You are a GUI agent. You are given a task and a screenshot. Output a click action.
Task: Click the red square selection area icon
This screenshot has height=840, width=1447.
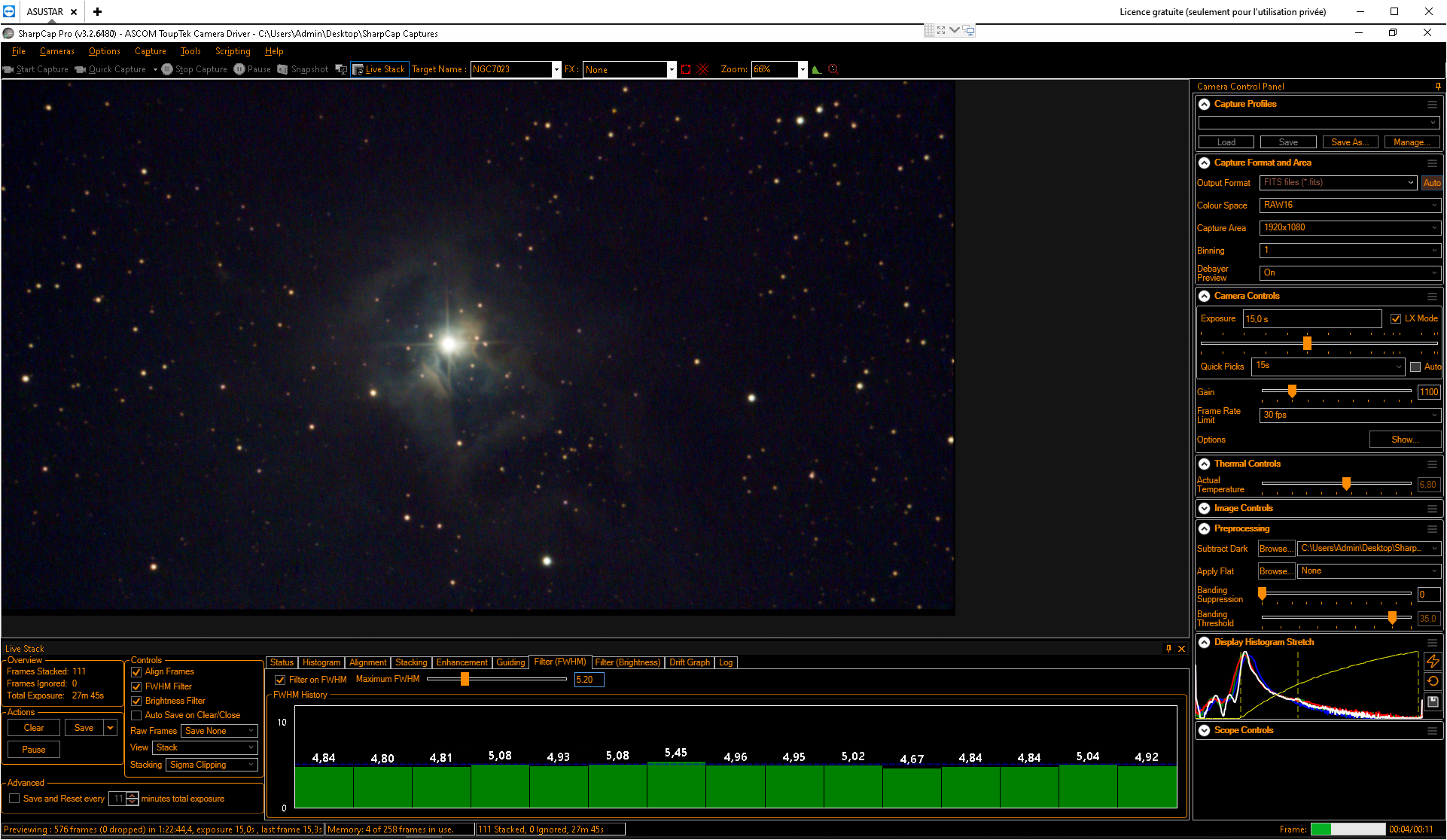point(686,69)
